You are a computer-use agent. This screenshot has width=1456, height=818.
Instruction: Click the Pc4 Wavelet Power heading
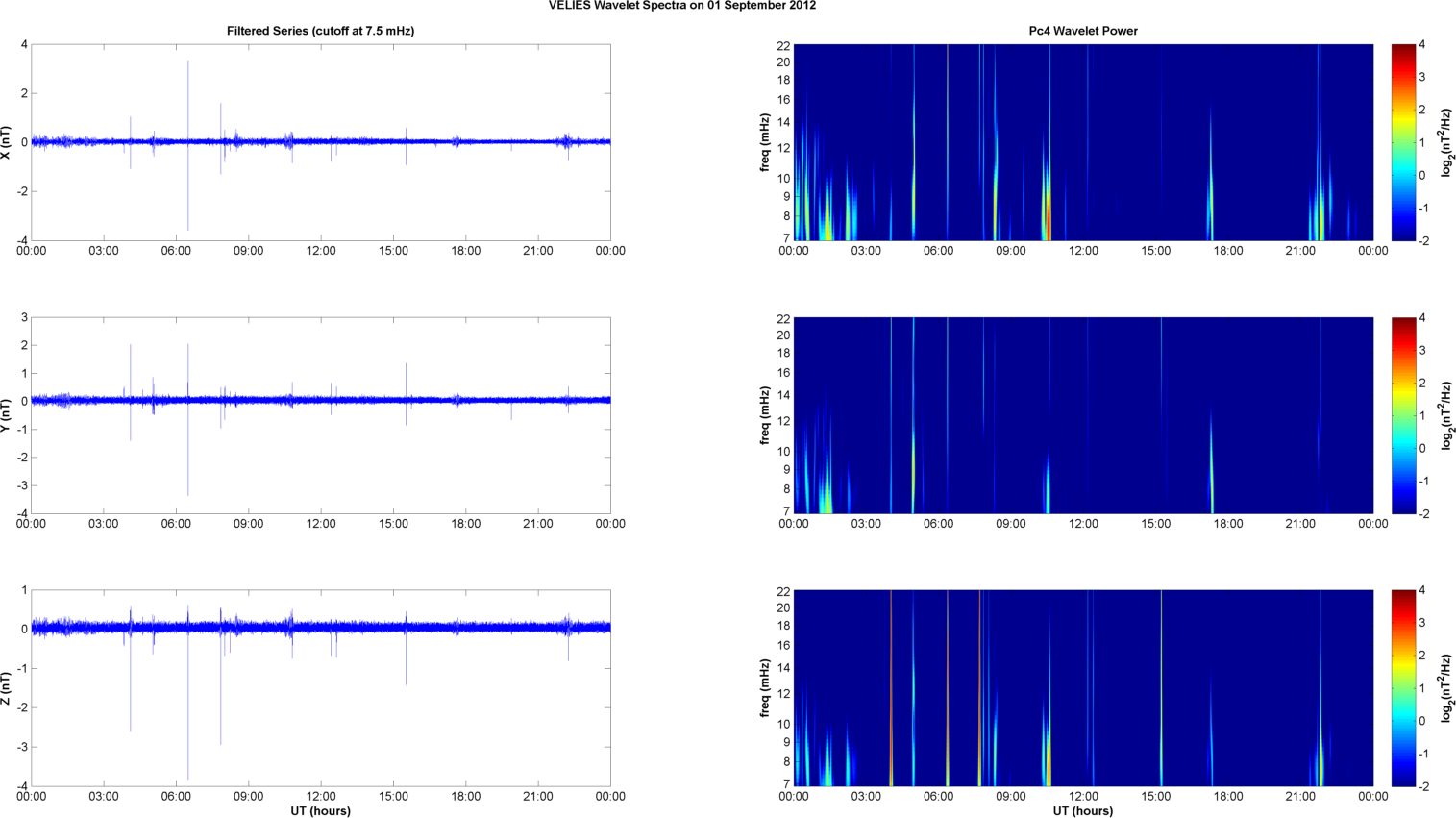pos(1083,31)
